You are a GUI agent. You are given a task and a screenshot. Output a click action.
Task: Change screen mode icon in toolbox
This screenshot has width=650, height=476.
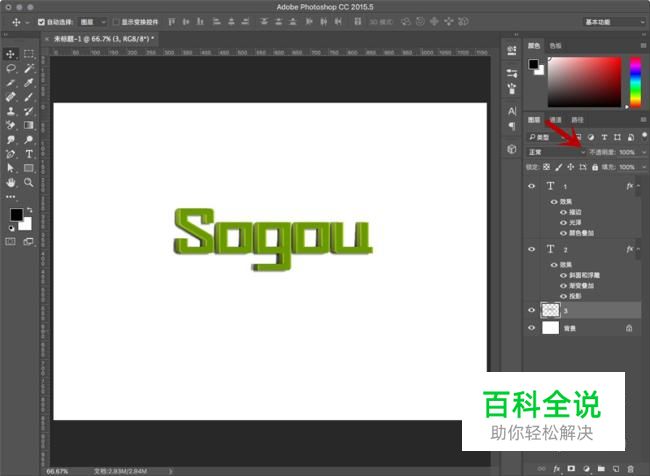click(x=29, y=242)
